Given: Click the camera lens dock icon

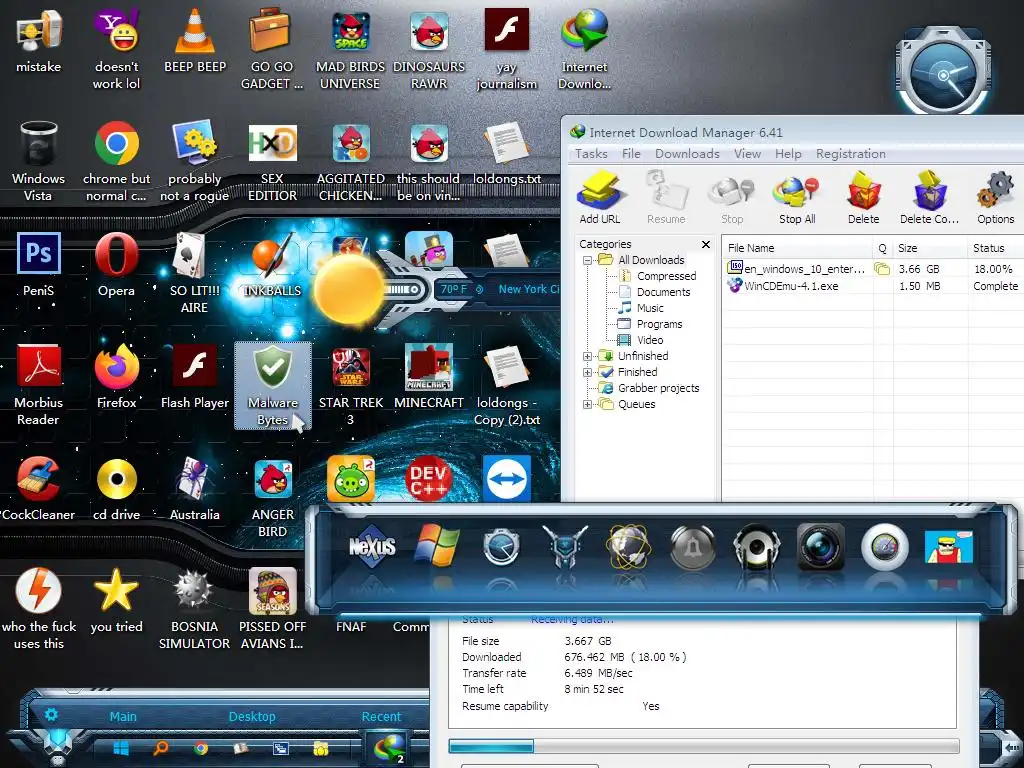Looking at the screenshot, I should click(x=821, y=547).
